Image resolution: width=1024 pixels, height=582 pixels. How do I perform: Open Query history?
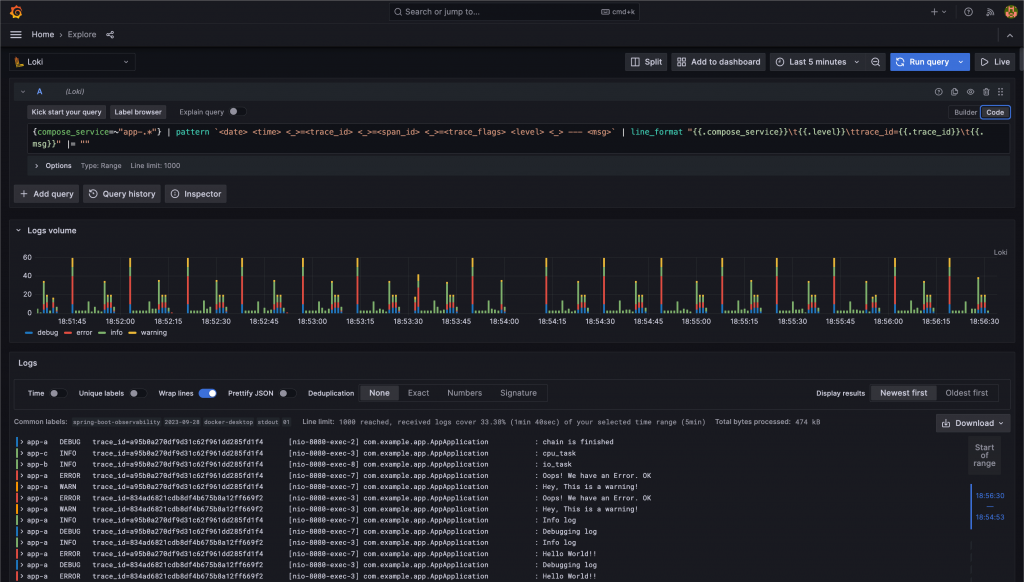pos(122,194)
